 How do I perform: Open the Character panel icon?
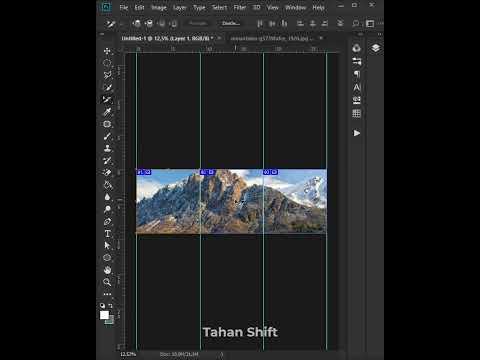tap(356, 87)
